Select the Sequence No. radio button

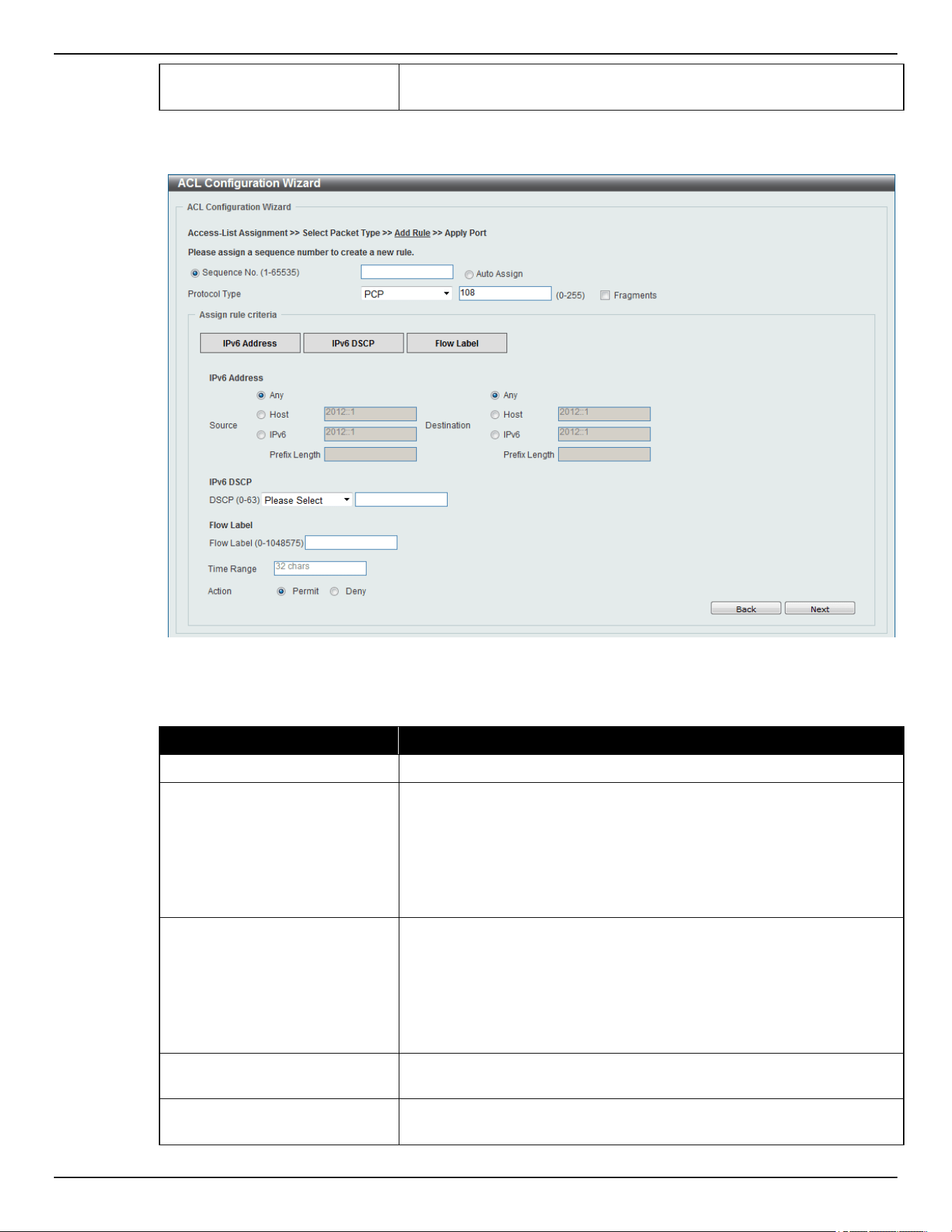194,273
